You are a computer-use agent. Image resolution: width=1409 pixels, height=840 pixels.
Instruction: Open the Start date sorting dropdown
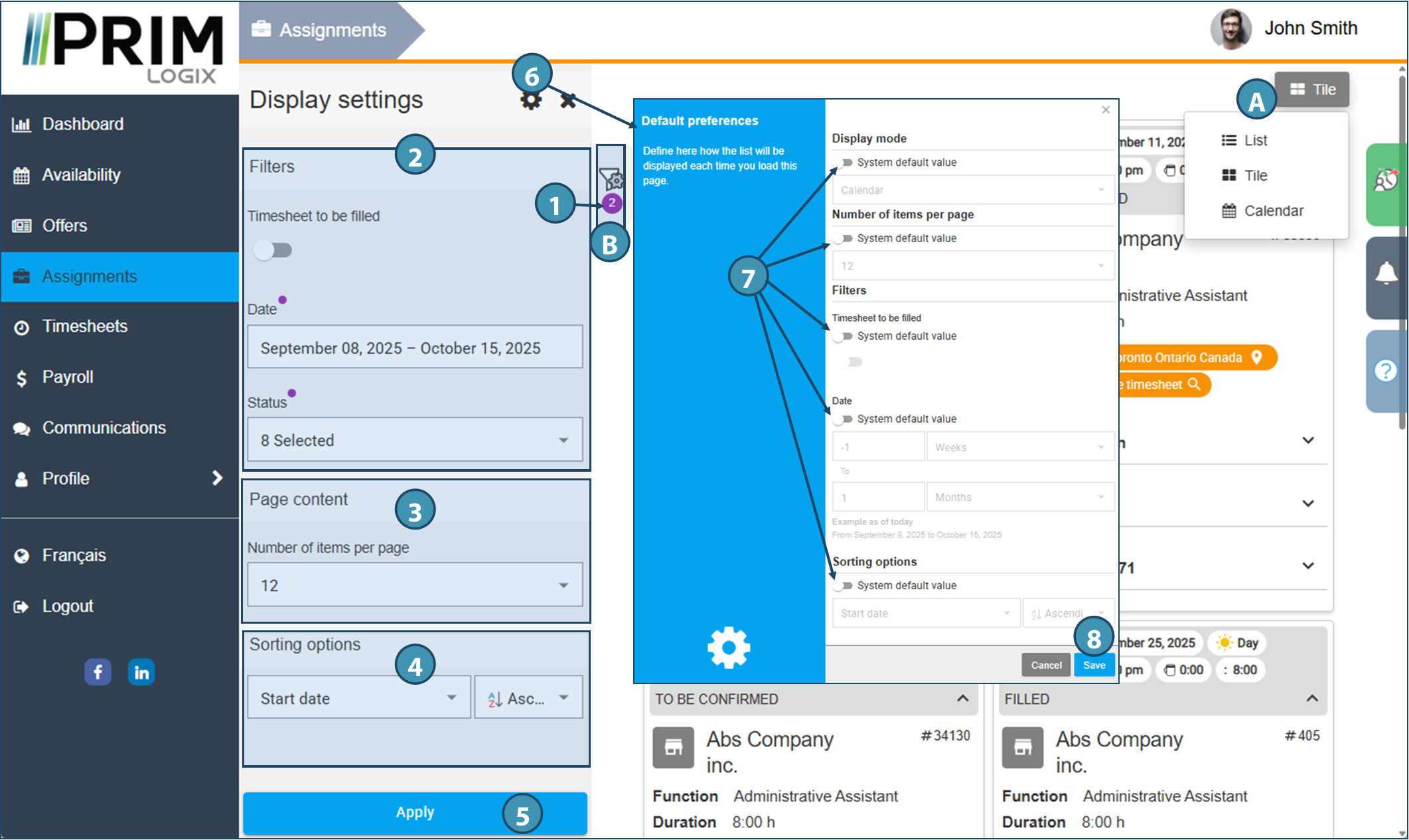coord(358,698)
